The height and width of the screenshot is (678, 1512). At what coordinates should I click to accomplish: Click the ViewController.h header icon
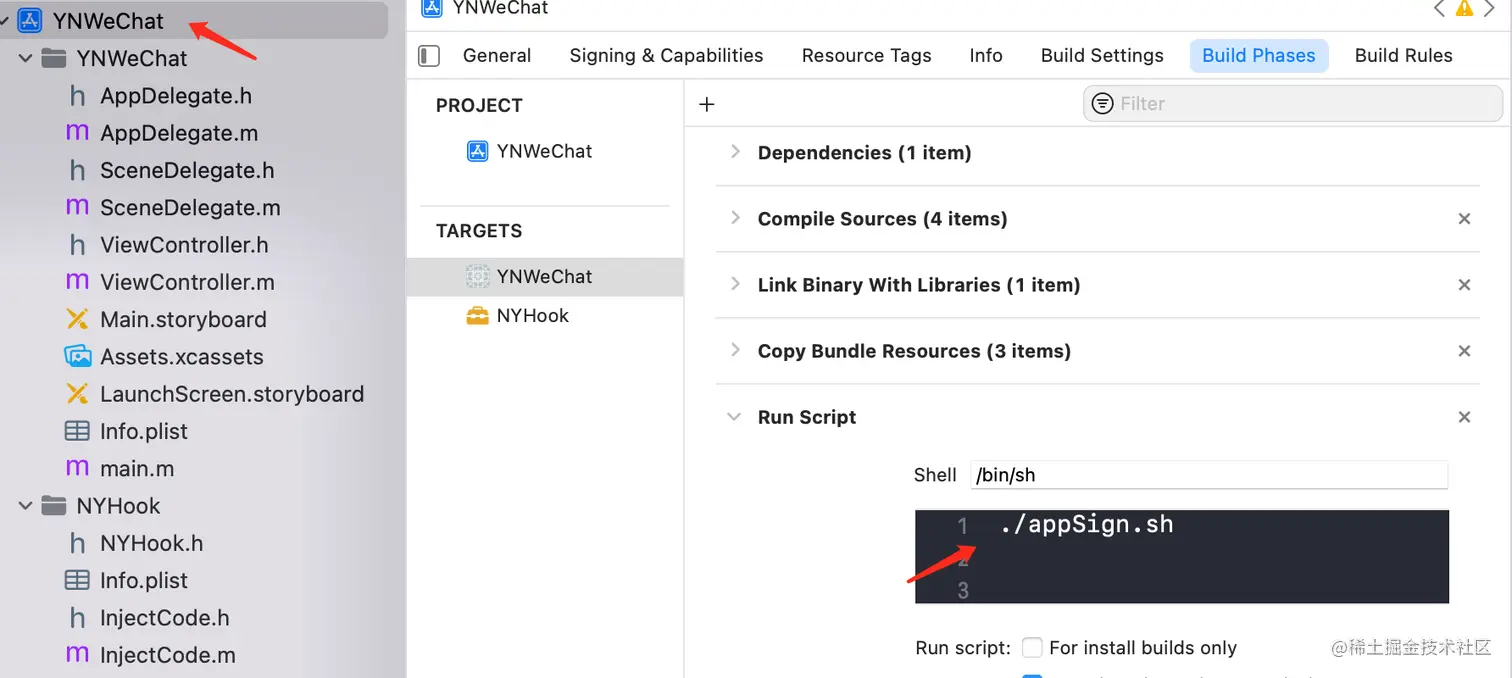point(77,245)
